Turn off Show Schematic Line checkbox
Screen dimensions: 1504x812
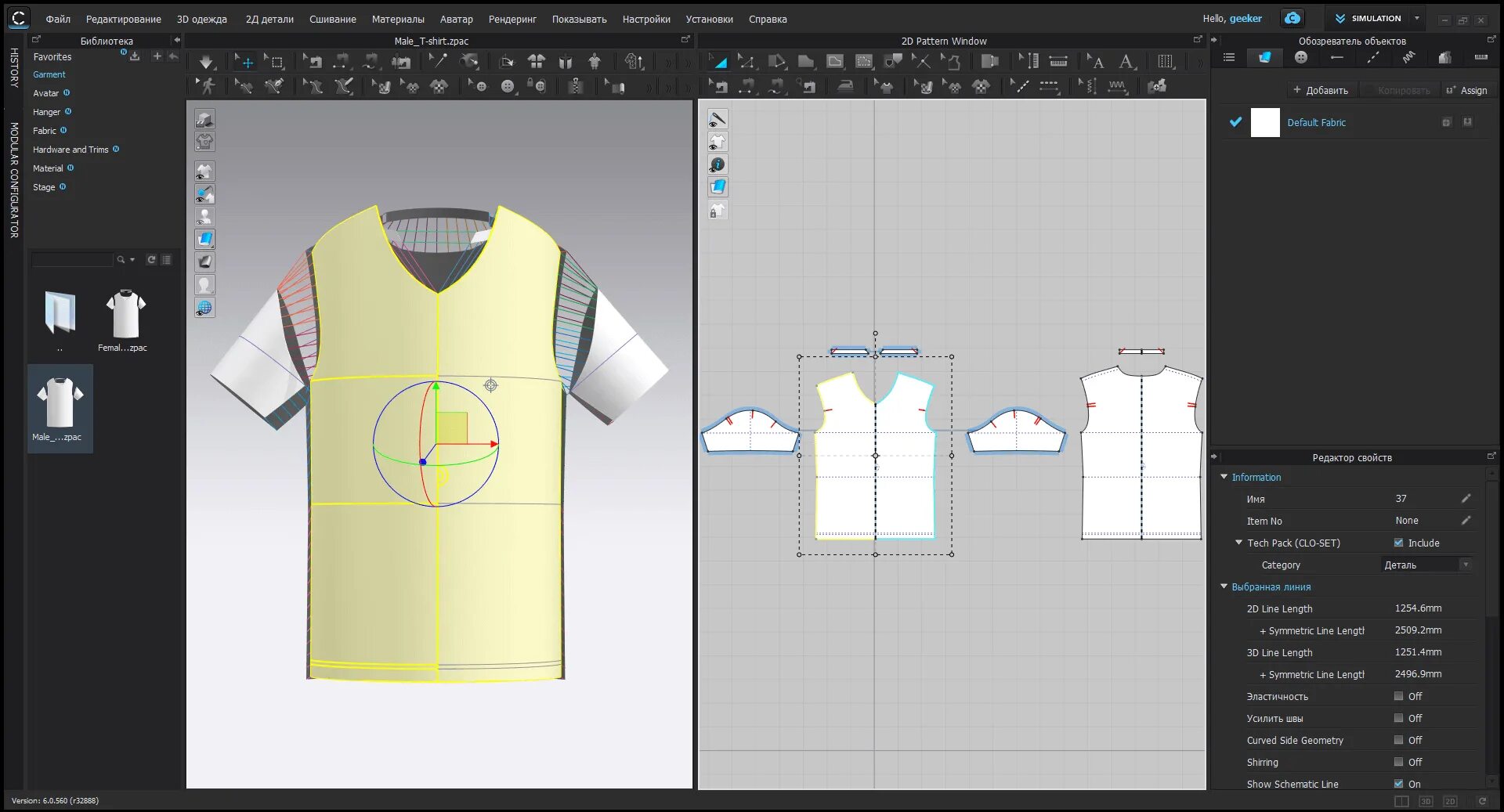(x=1398, y=784)
